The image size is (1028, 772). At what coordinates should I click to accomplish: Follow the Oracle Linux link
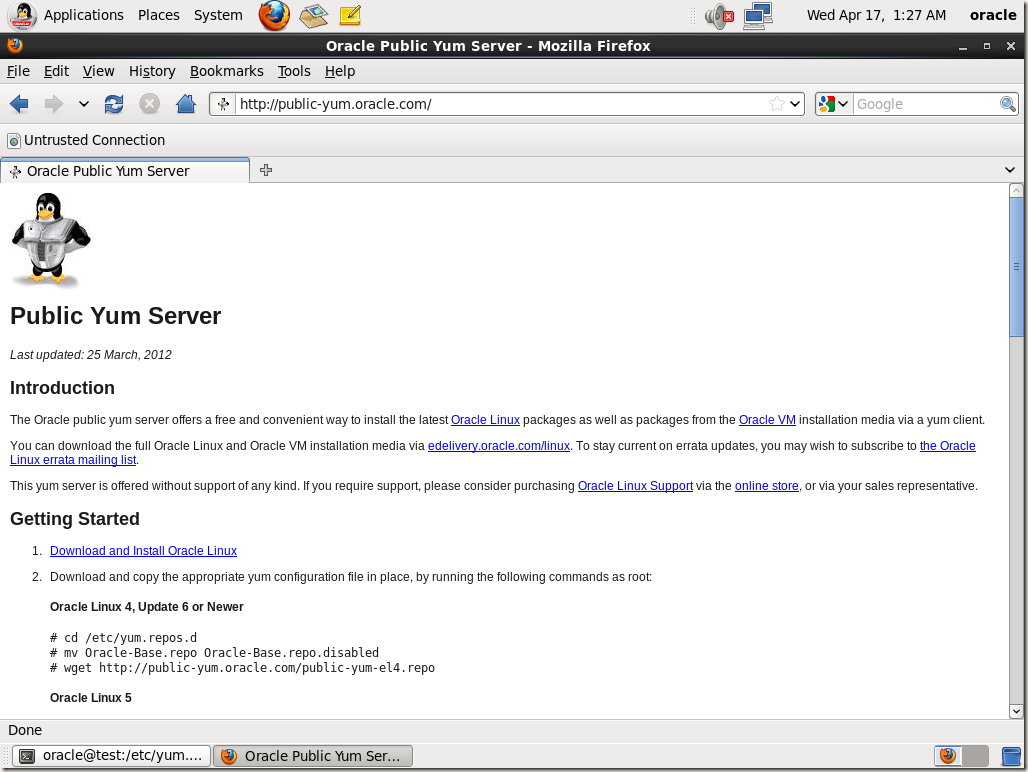[485, 420]
